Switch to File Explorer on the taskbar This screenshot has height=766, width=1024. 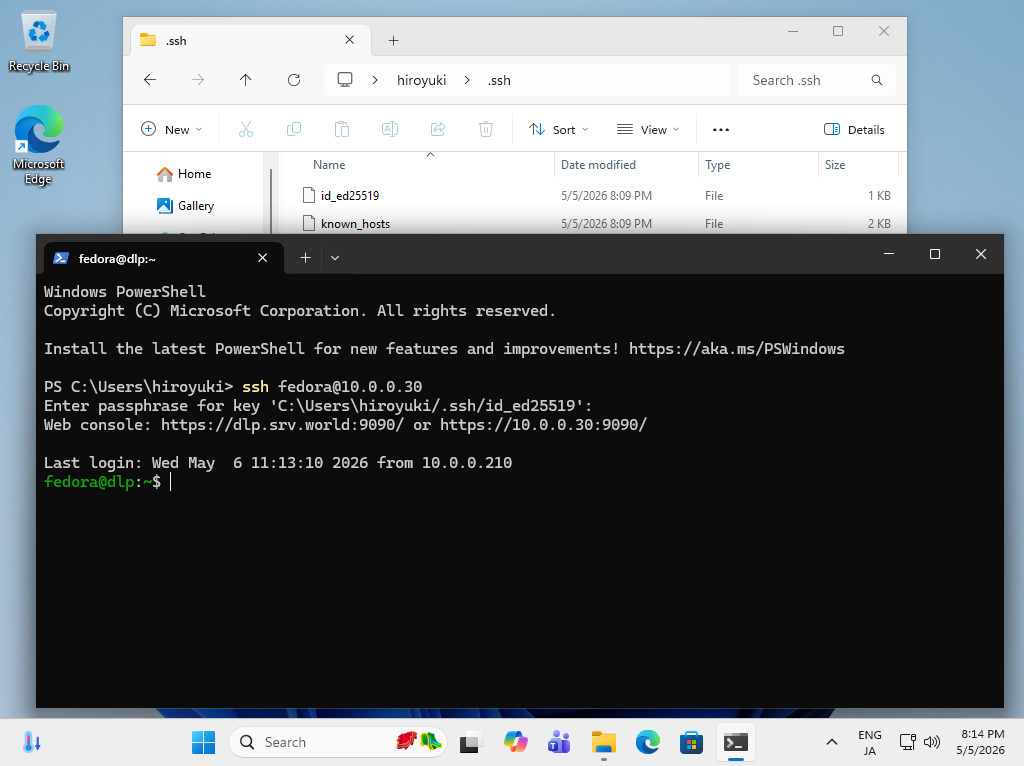603,742
